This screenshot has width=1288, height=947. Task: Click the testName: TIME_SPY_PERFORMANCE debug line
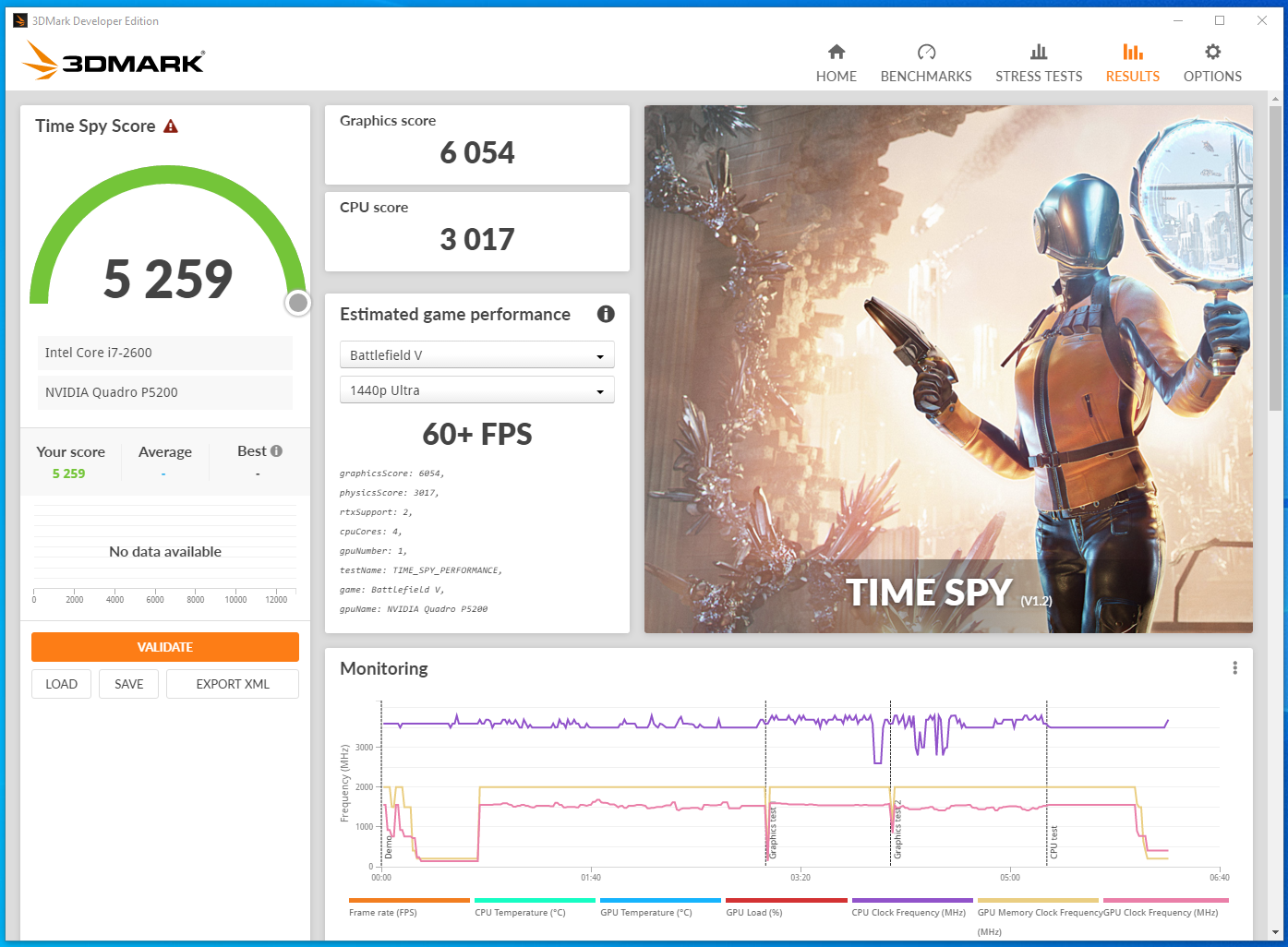[x=421, y=570]
